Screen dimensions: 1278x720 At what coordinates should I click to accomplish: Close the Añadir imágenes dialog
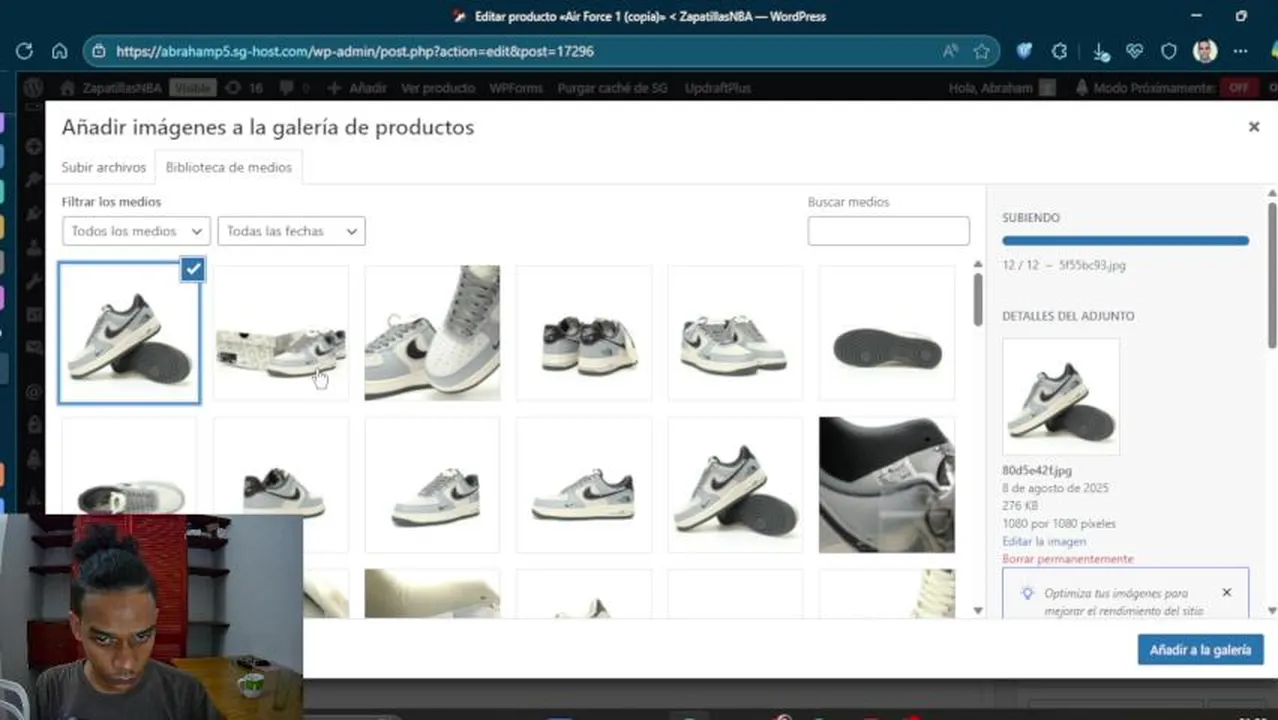[1253, 127]
